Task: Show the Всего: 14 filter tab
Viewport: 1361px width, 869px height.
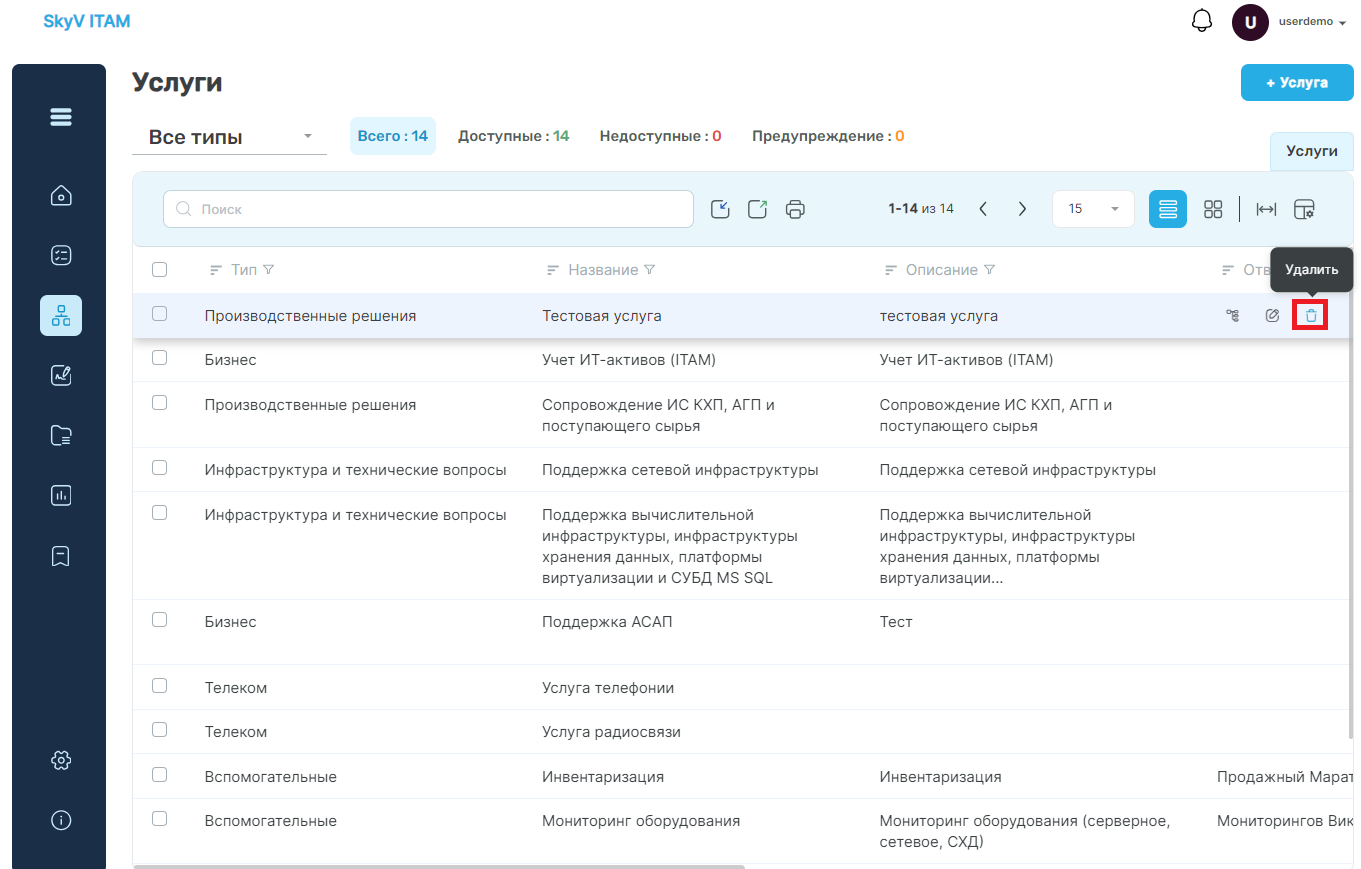Action: point(393,136)
